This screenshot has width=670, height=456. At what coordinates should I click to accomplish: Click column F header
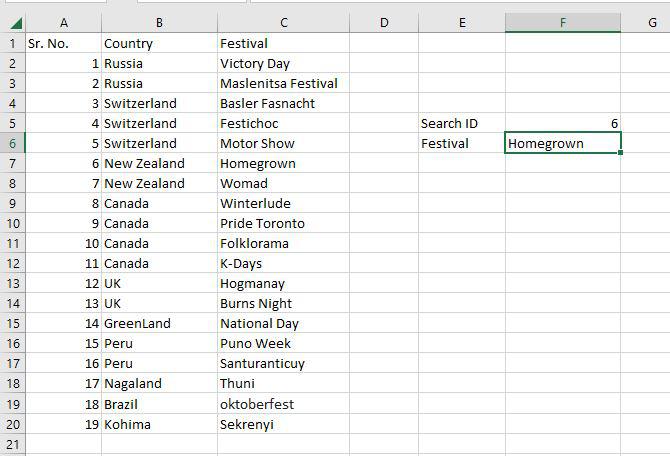point(563,22)
